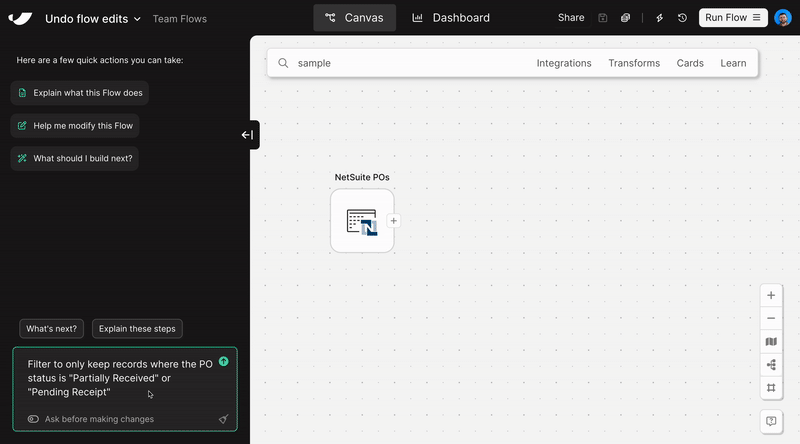Select Explain what this Flow does

[x=80, y=93]
